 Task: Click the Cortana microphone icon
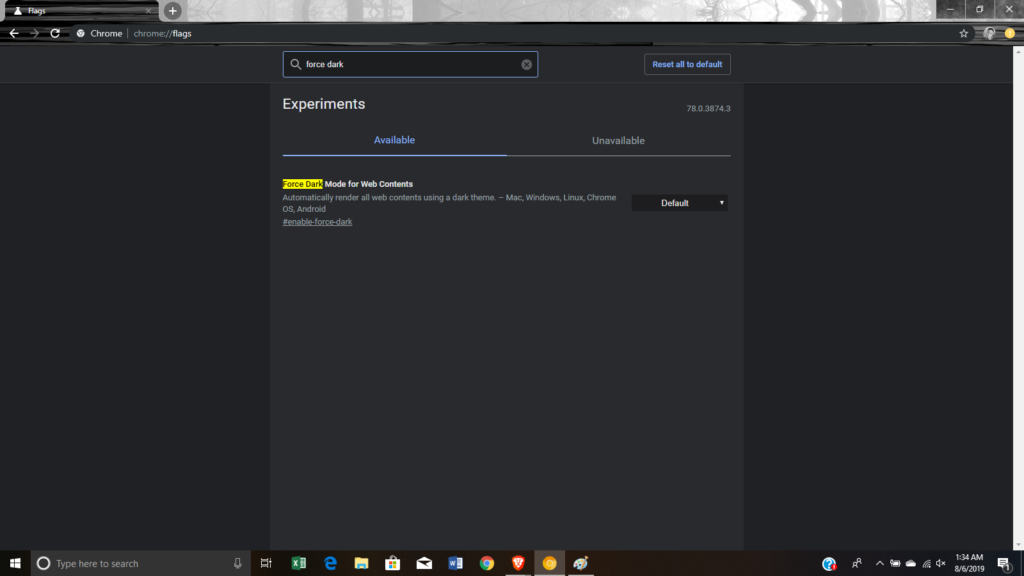pos(238,563)
